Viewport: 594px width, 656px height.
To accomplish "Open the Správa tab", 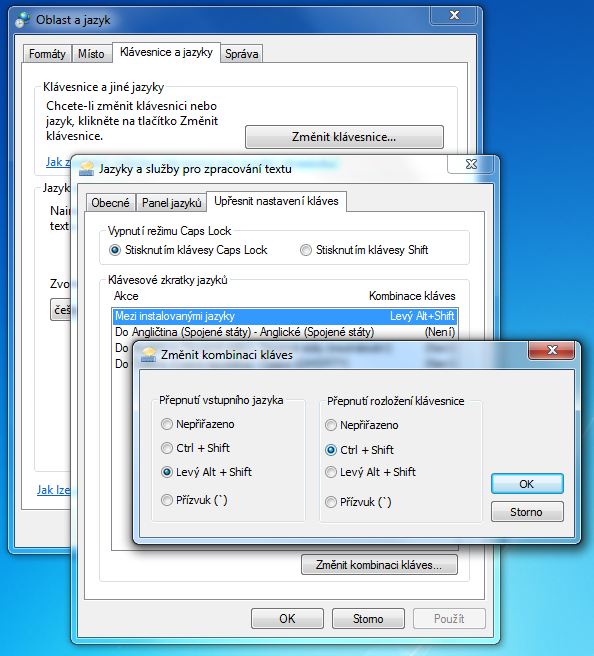I will tap(241, 54).
